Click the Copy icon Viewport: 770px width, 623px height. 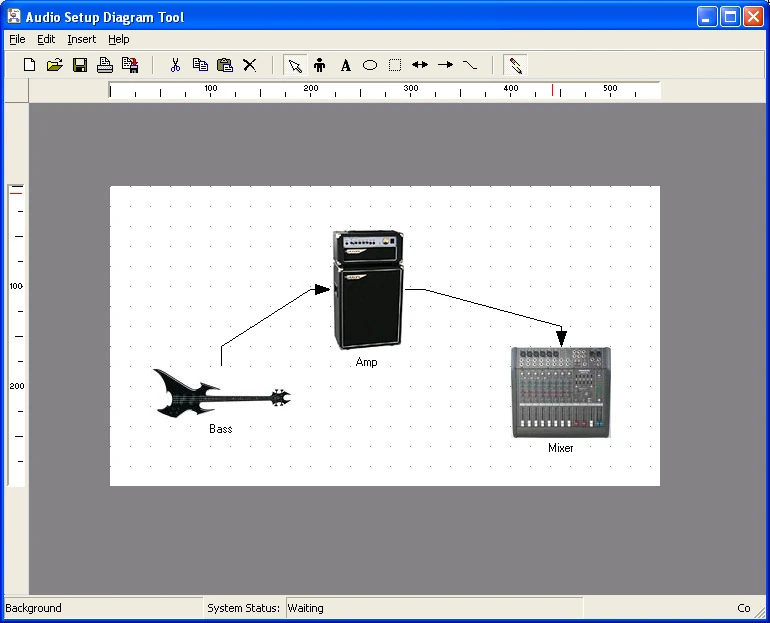pos(200,65)
